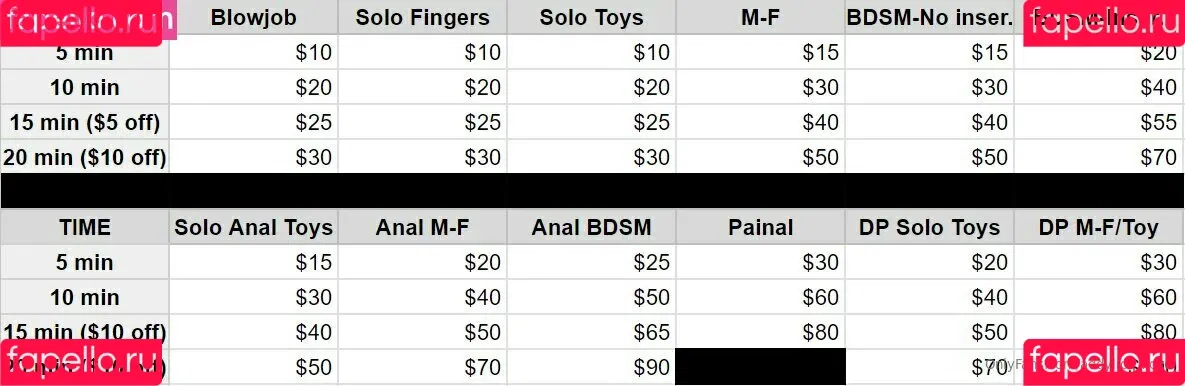Click the DP Solo Toys header cell
The width and height of the screenshot is (1185, 386).
[x=930, y=227]
